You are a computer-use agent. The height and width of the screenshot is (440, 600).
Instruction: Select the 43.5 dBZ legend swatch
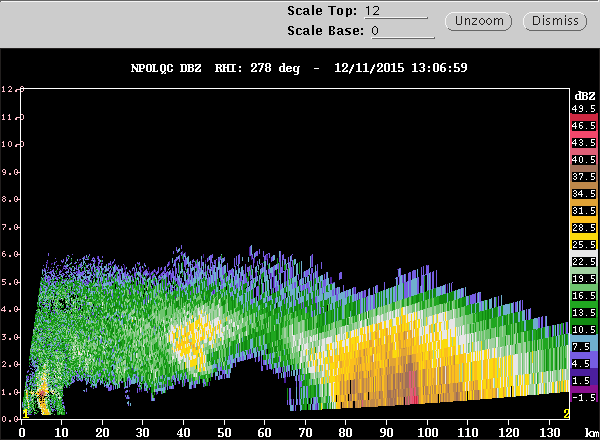click(583, 143)
